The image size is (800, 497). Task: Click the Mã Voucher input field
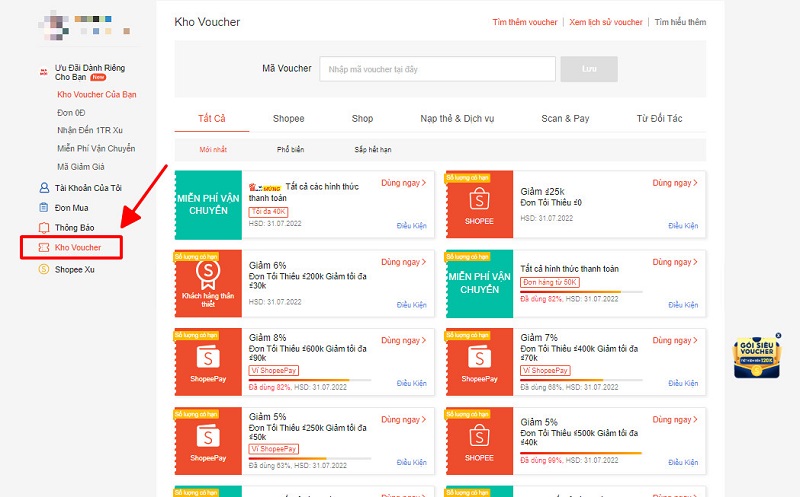pyautogui.click(x=437, y=68)
